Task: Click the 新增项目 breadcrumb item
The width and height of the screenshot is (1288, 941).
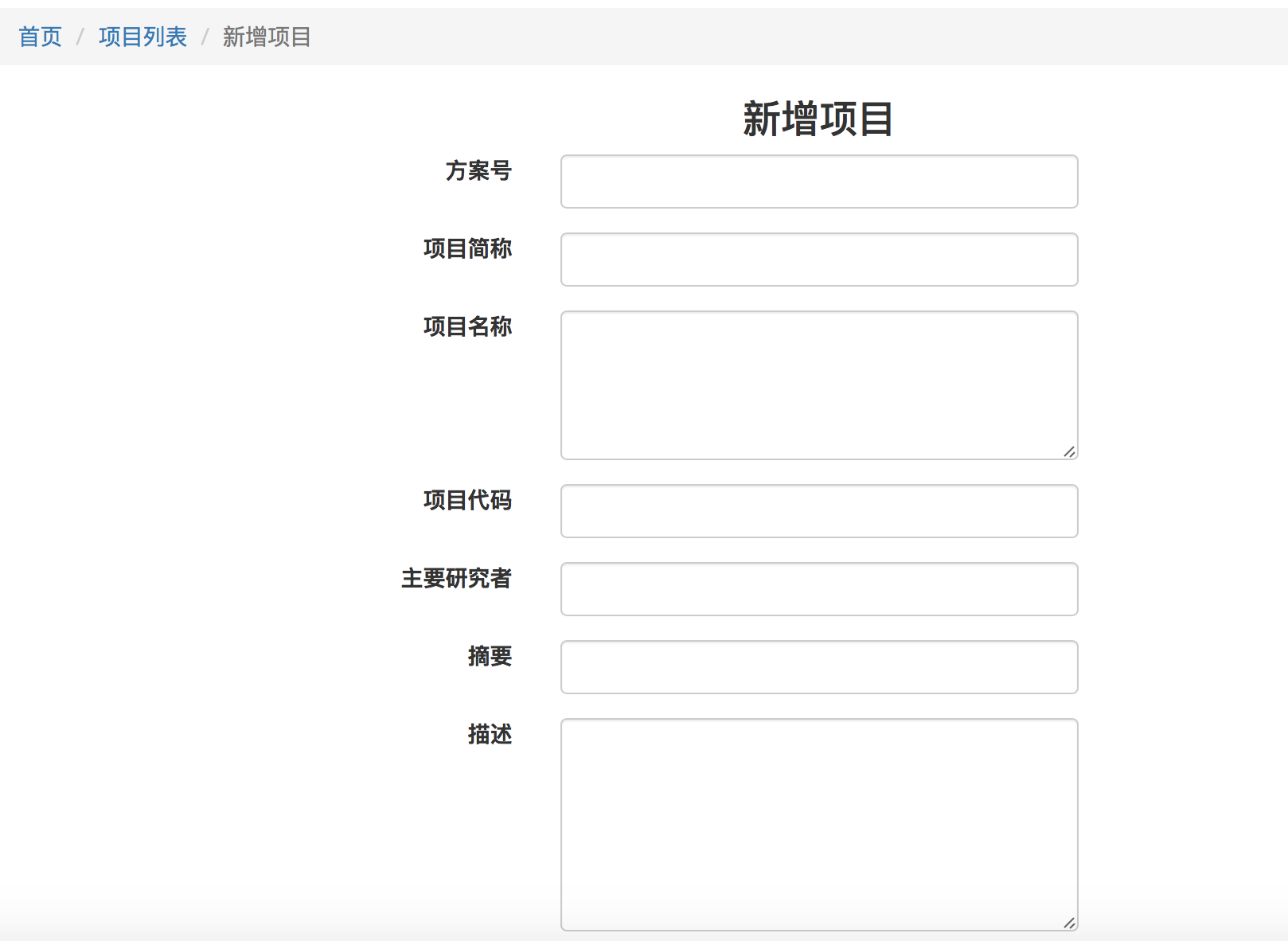Action: click(267, 37)
